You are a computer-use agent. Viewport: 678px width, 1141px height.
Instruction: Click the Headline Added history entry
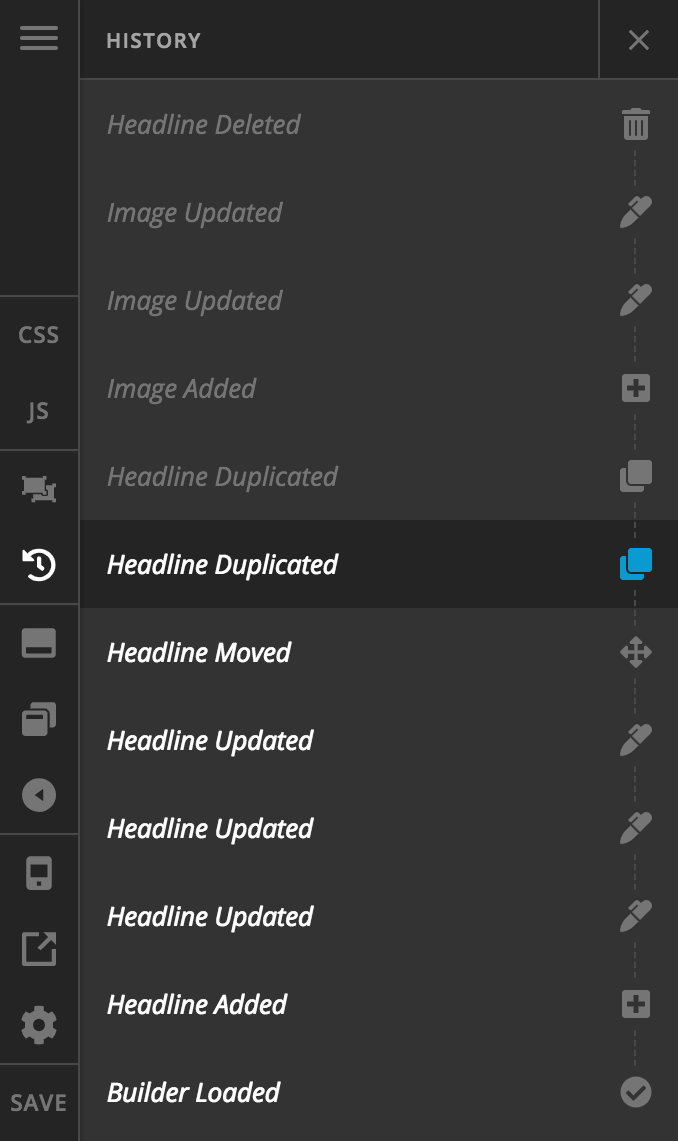point(197,1005)
